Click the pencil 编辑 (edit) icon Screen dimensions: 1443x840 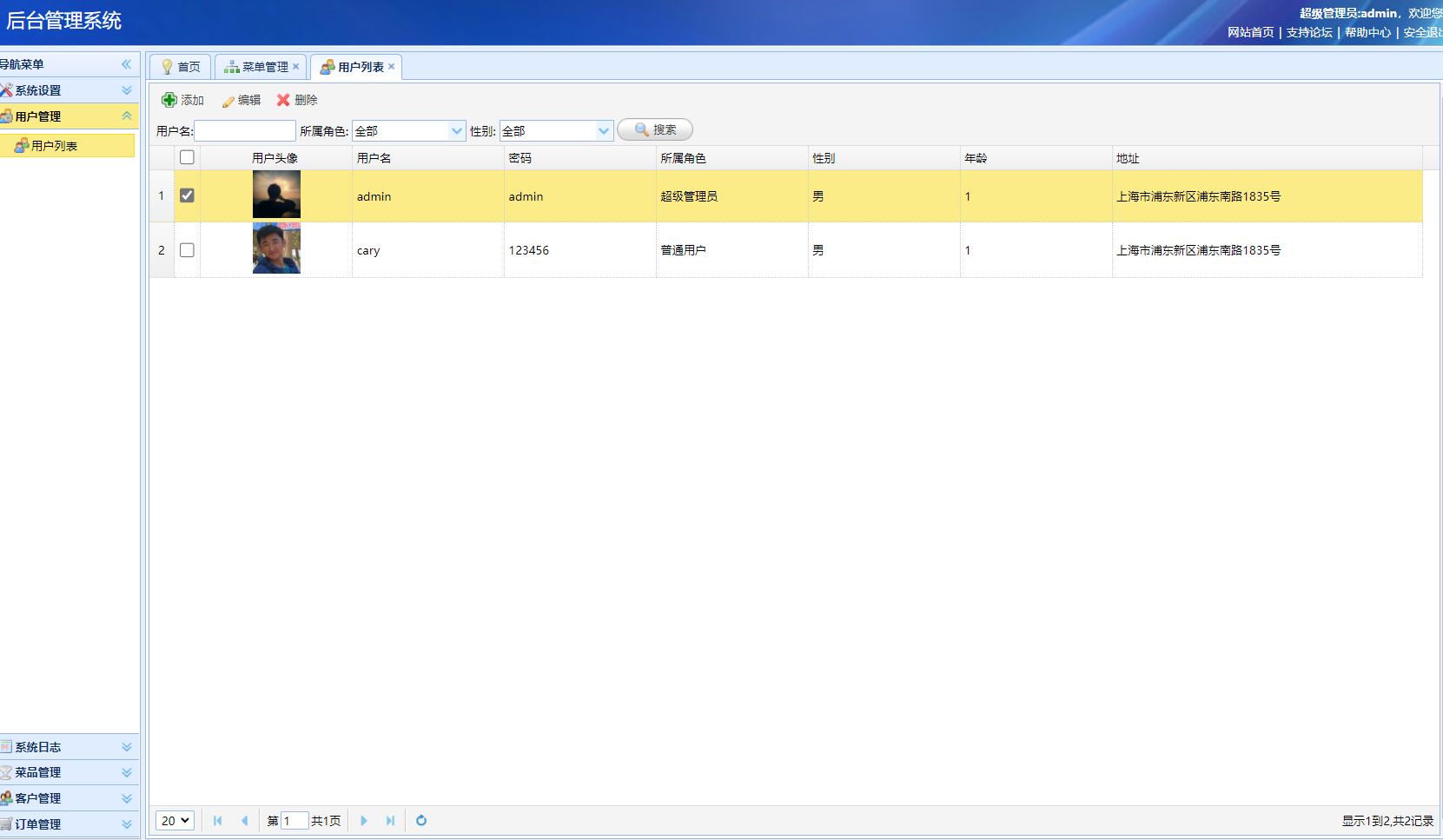tap(228, 101)
